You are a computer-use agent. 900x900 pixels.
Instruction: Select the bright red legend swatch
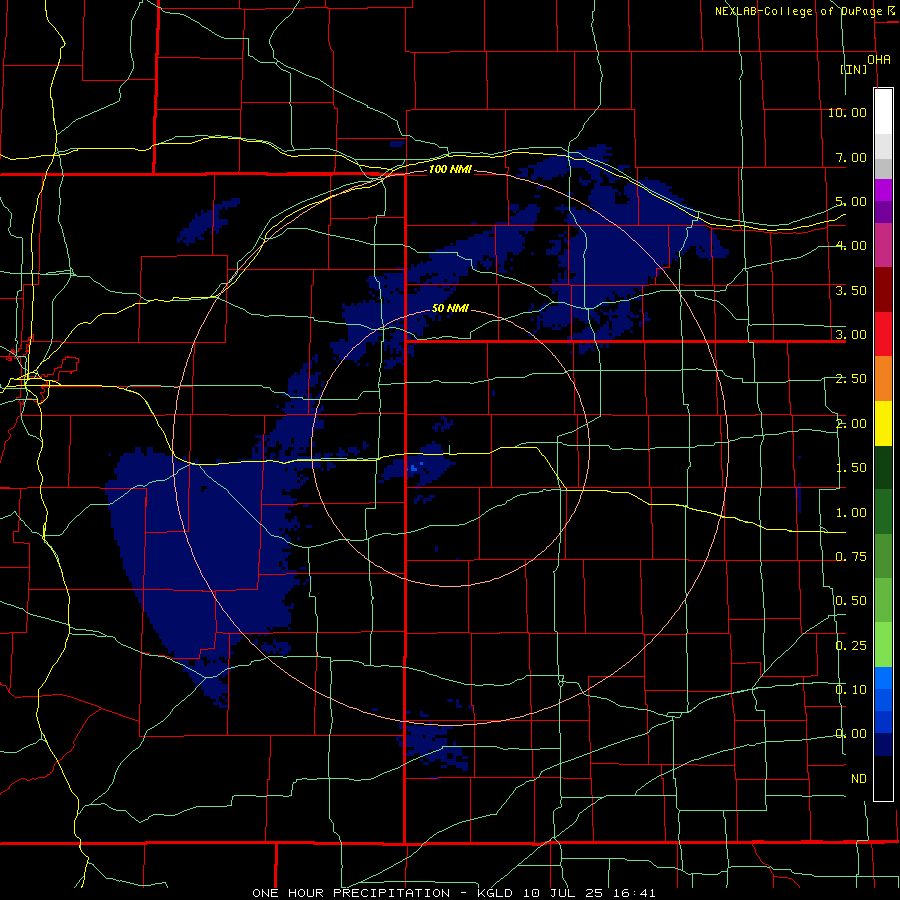[x=883, y=335]
